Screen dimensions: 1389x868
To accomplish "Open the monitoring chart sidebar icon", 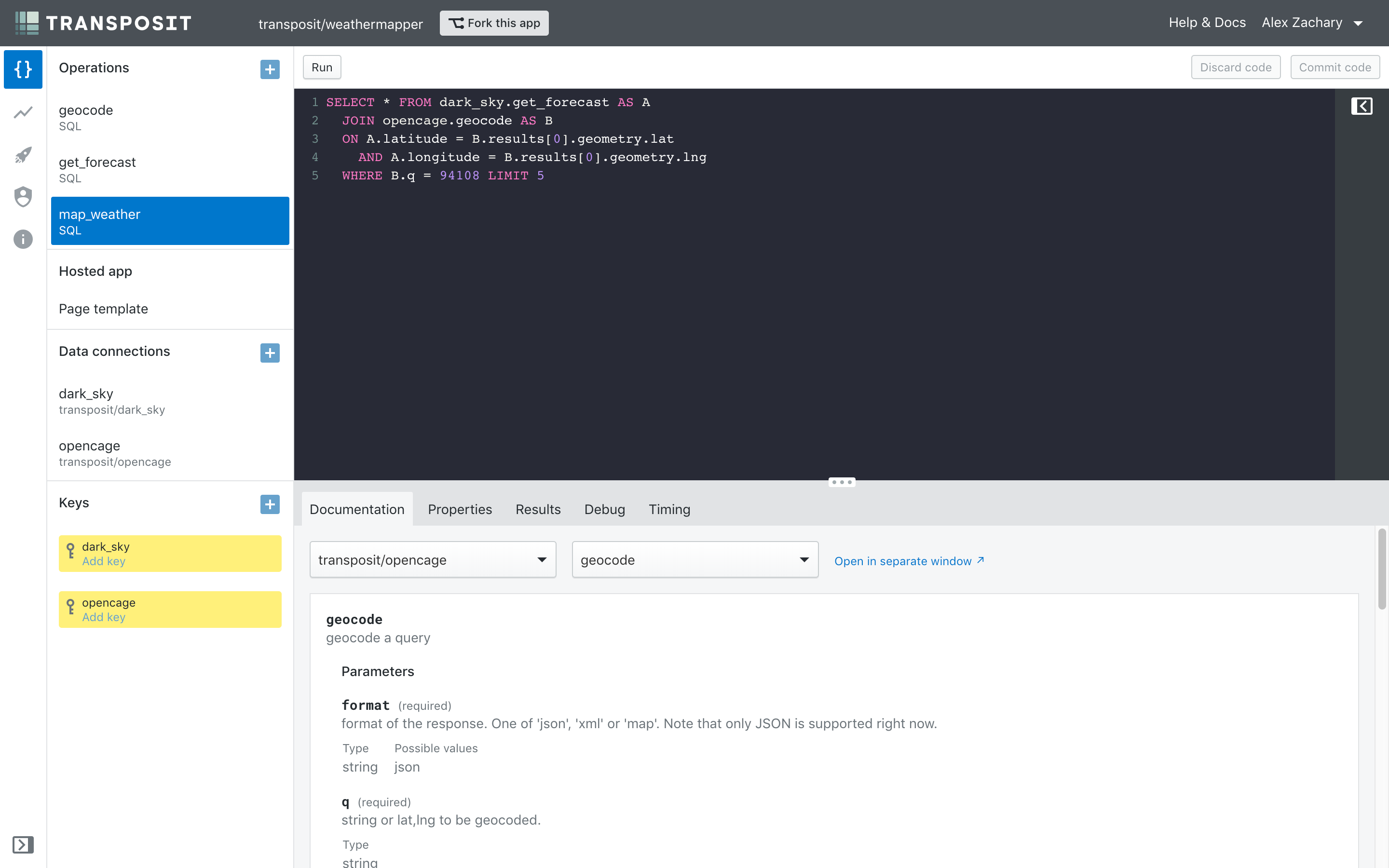I will coord(23,112).
